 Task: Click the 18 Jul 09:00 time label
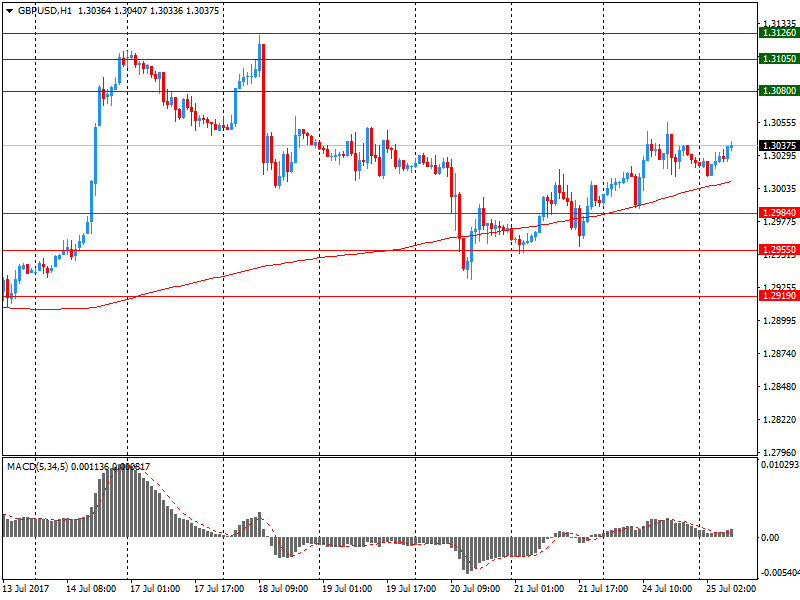[x=283, y=589]
